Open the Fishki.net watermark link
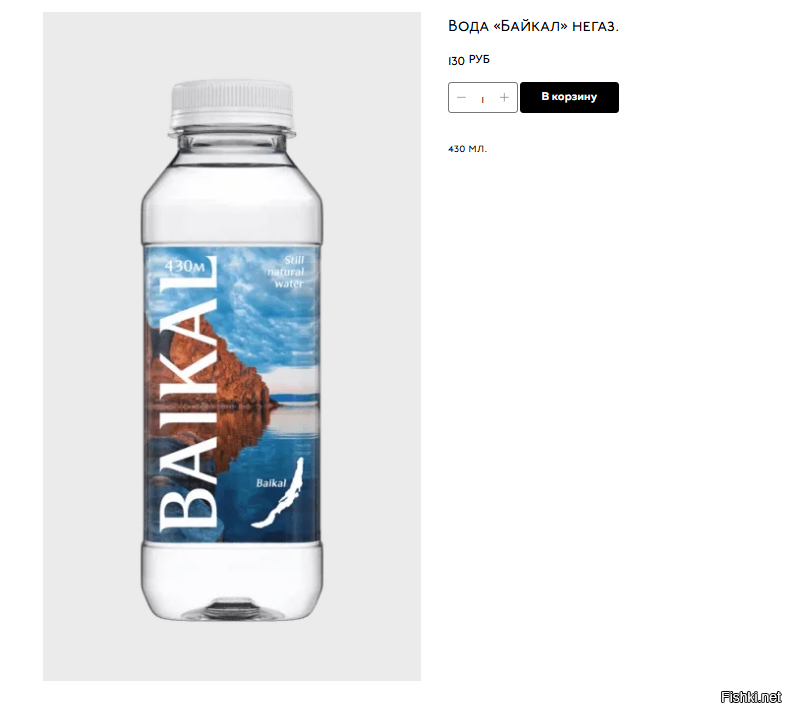Image resolution: width=787 pixels, height=709 pixels. coord(751,697)
